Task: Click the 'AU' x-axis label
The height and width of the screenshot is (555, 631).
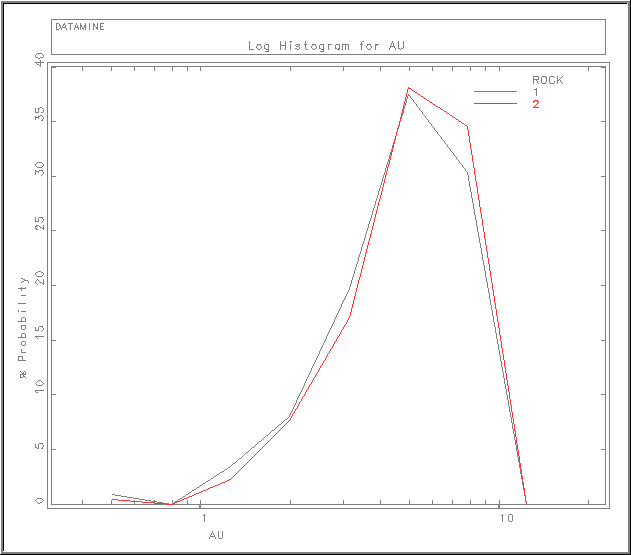Action: pos(216,535)
